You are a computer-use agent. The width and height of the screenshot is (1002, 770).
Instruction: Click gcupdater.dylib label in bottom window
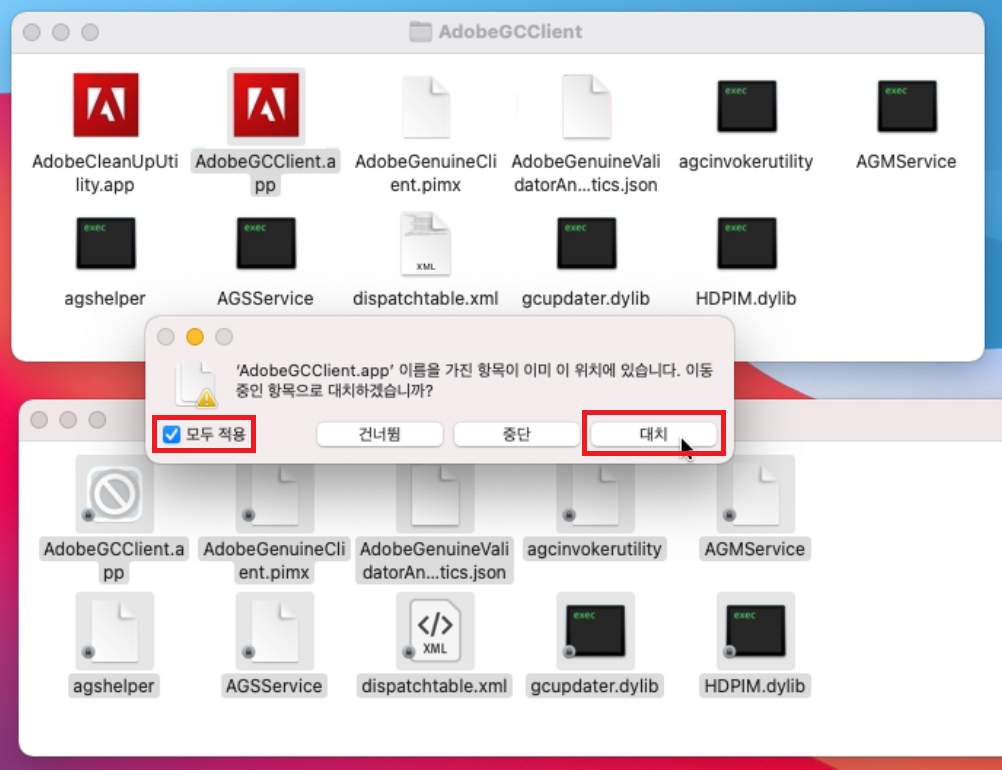[596, 686]
